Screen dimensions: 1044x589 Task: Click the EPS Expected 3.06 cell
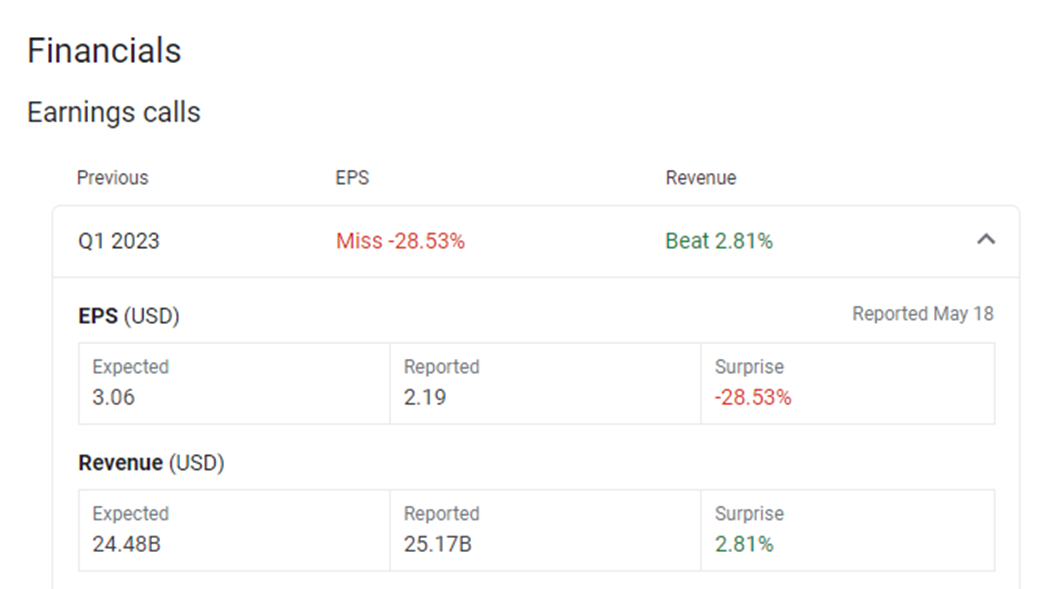[234, 383]
